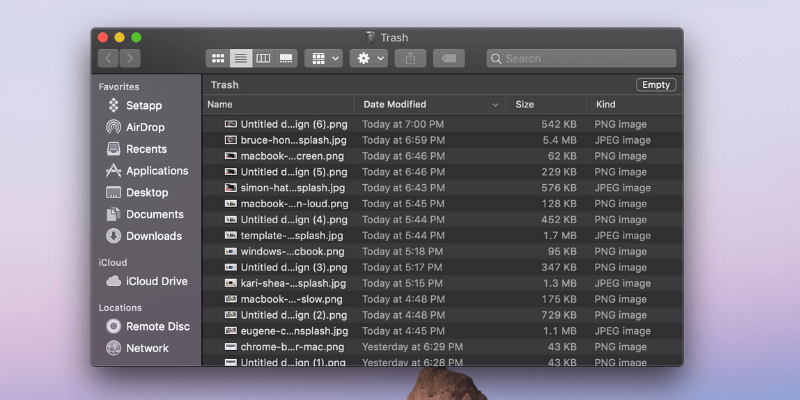Screen dimensions: 800x400
Task: Click thumbnail icon of kari-shea-...splash.jpg
Action: pyautogui.click(x=231, y=283)
